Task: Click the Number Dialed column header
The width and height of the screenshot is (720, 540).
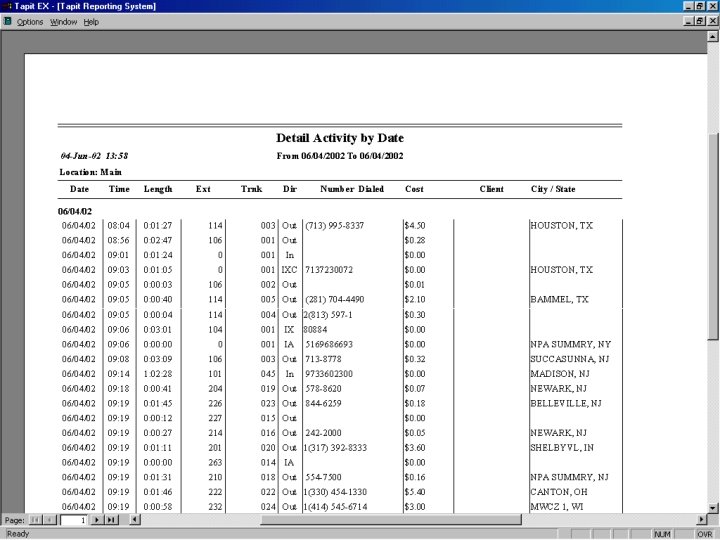Action: click(352, 189)
